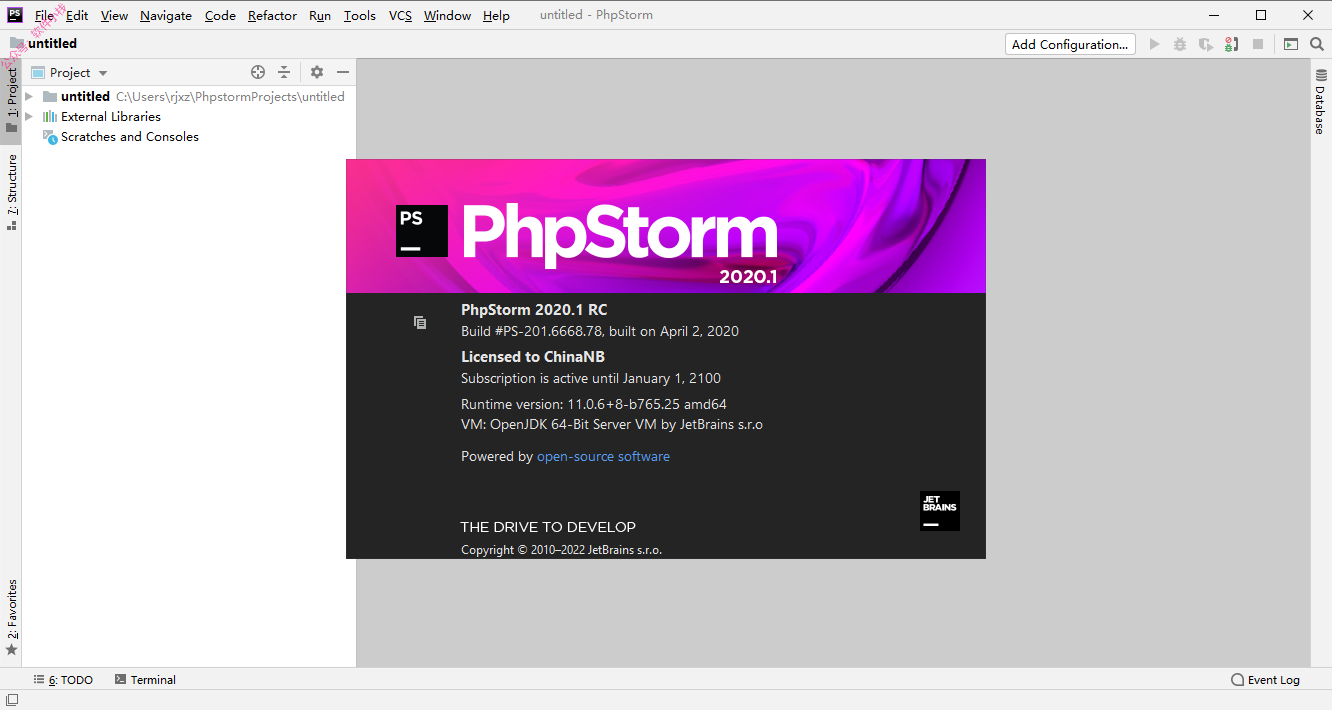Image resolution: width=1332 pixels, height=710 pixels.
Task: Open the View menu
Action: [x=114, y=15]
